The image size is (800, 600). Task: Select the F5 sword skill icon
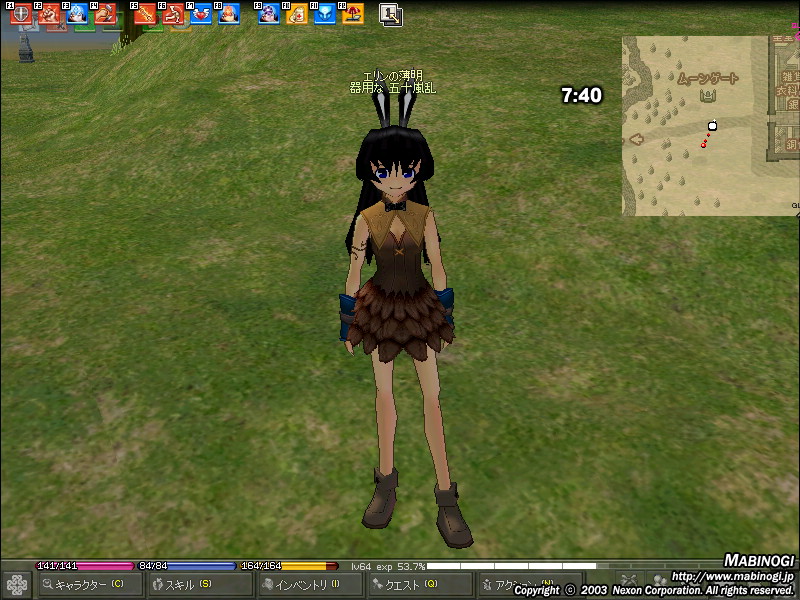click(x=145, y=14)
